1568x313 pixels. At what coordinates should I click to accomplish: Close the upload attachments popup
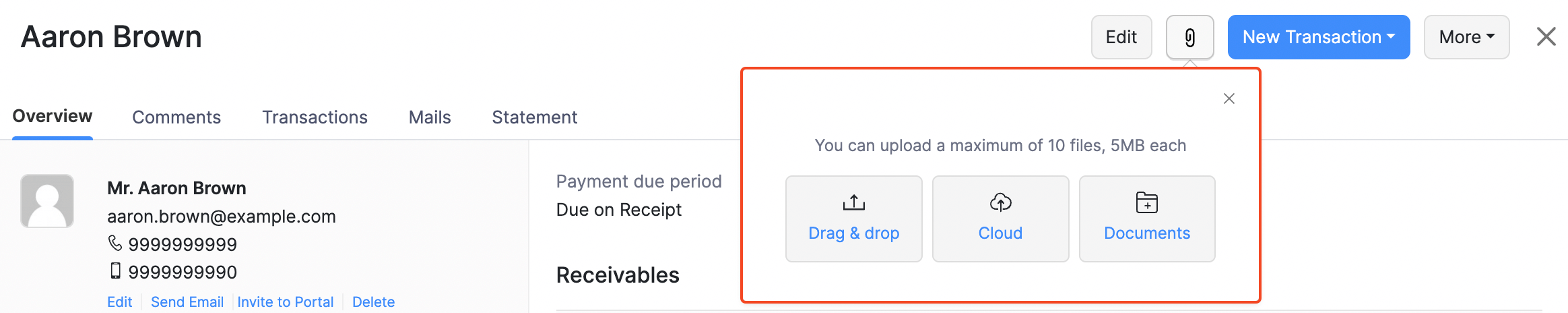(x=1229, y=98)
